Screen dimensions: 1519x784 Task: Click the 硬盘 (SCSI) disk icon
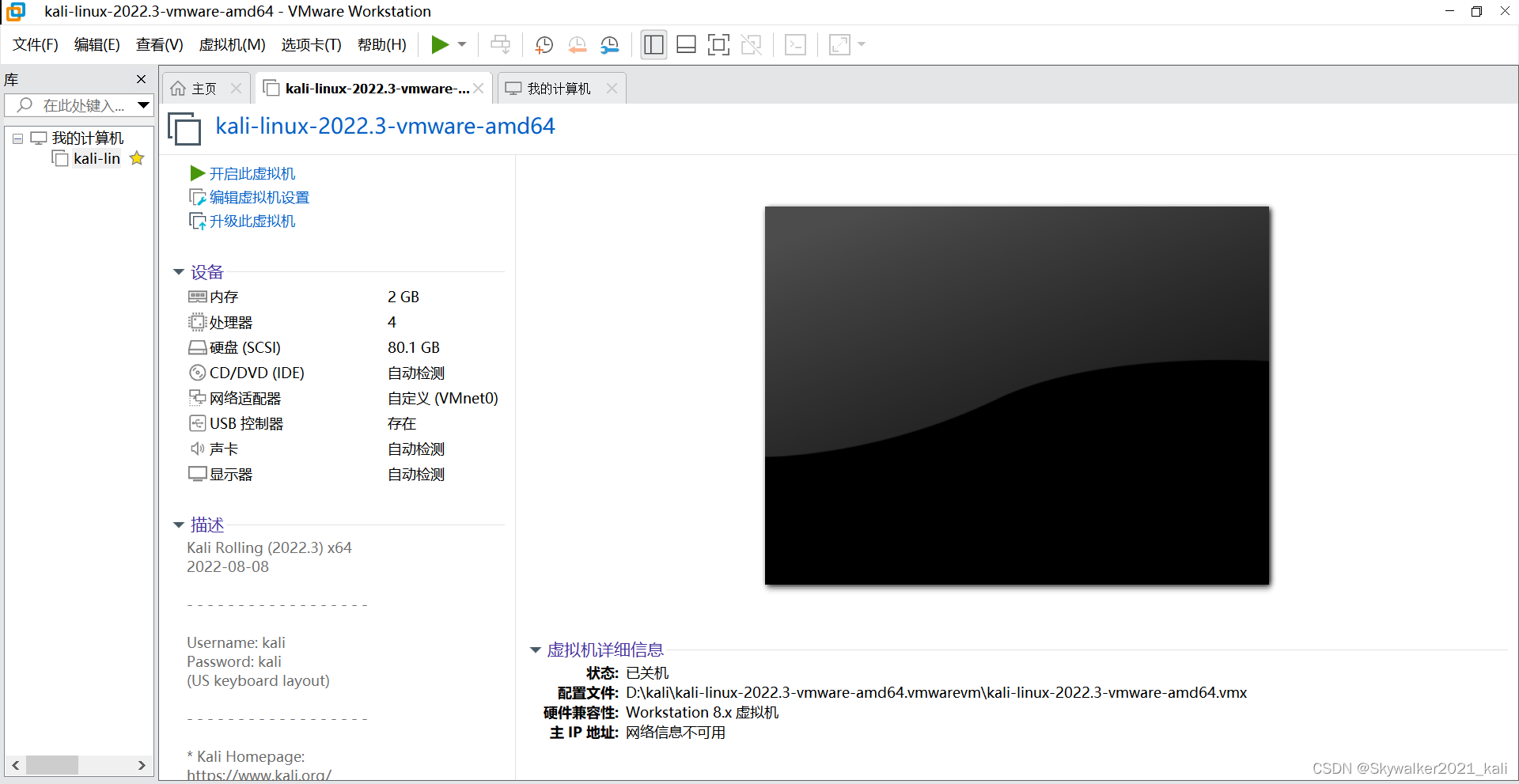(x=197, y=347)
